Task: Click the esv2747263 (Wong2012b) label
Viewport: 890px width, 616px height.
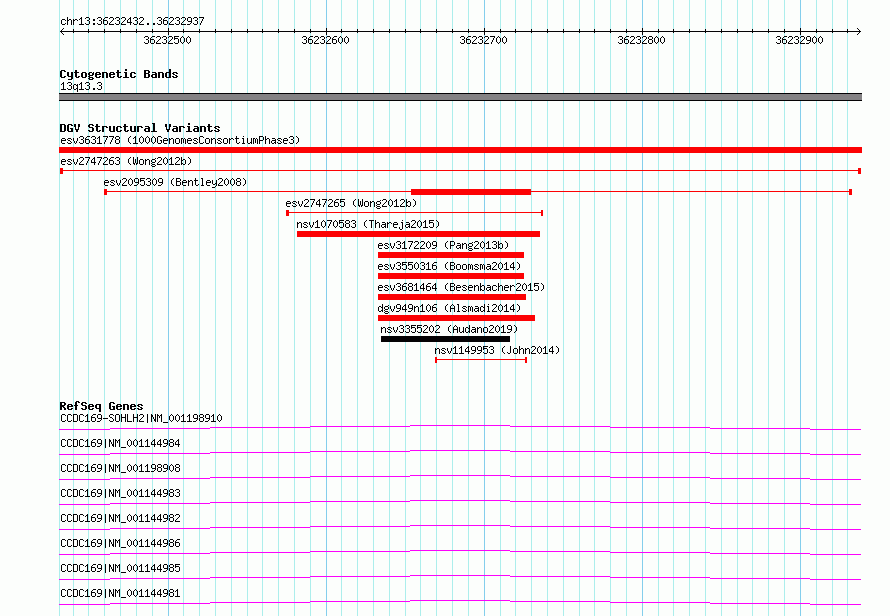Action: pyautogui.click(x=126, y=161)
